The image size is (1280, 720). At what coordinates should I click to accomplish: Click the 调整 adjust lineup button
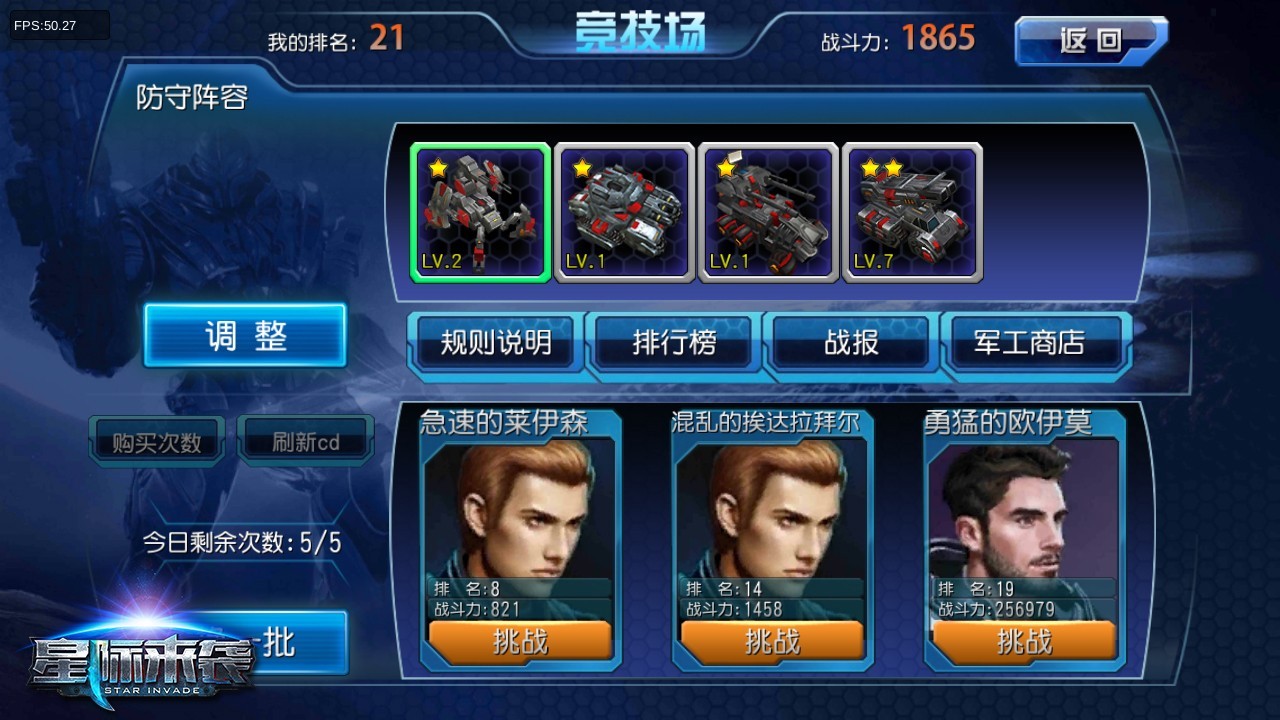click(x=245, y=336)
